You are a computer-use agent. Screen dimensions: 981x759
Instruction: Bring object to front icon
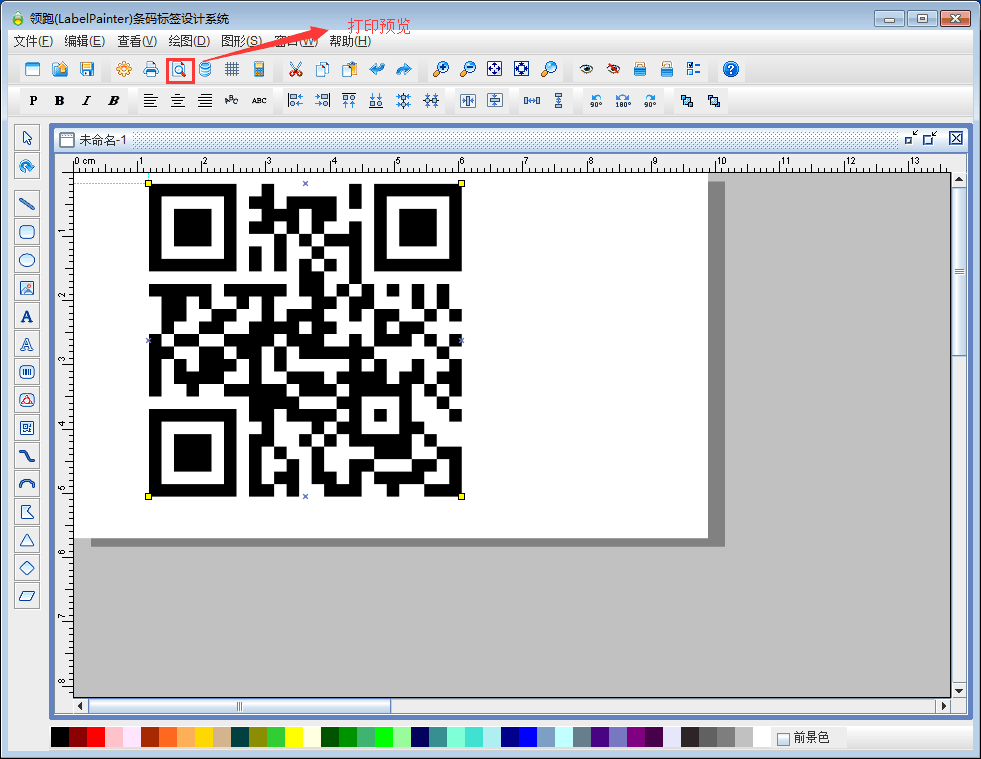687,101
